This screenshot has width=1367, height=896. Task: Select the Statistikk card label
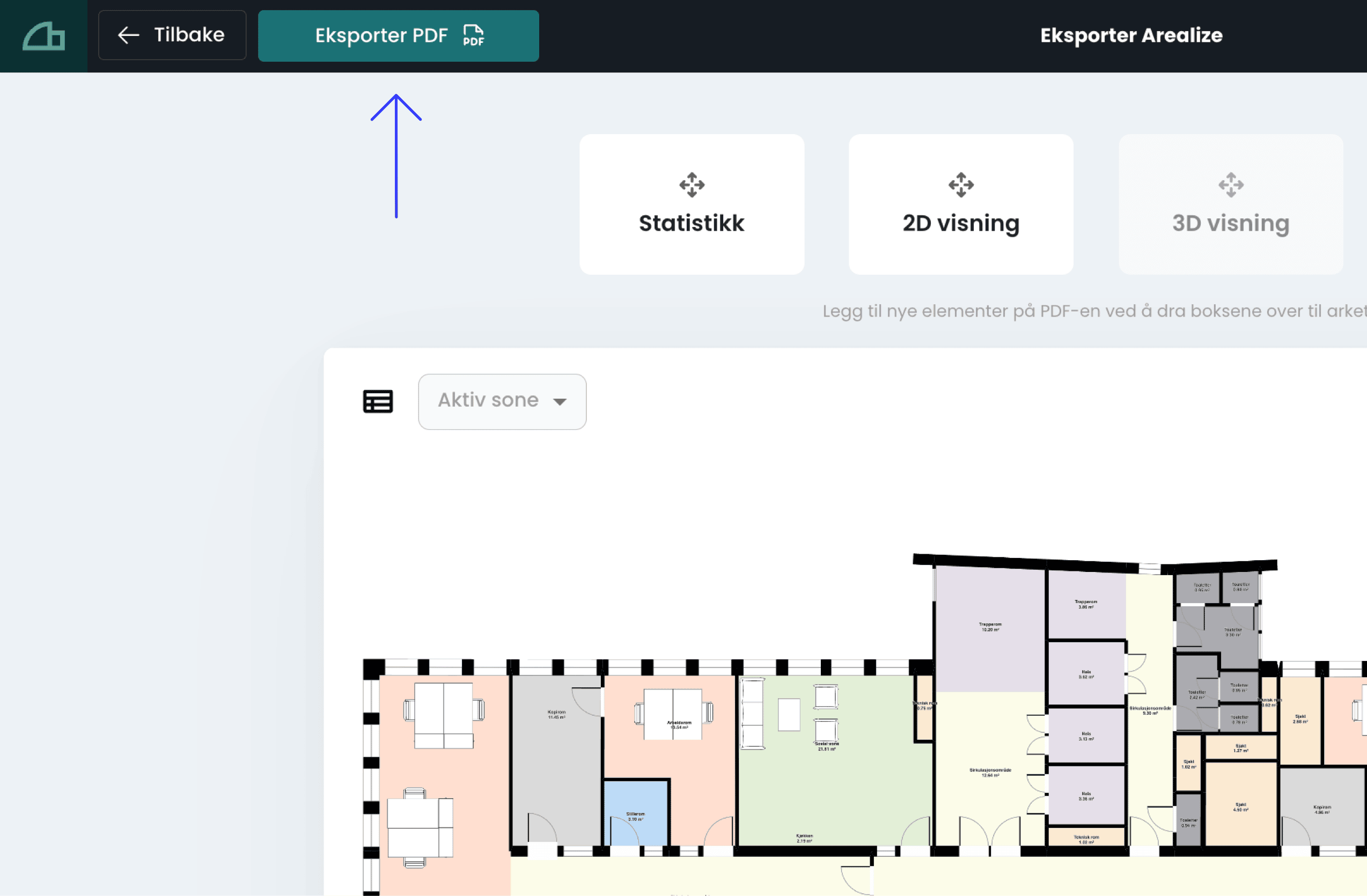tap(692, 223)
